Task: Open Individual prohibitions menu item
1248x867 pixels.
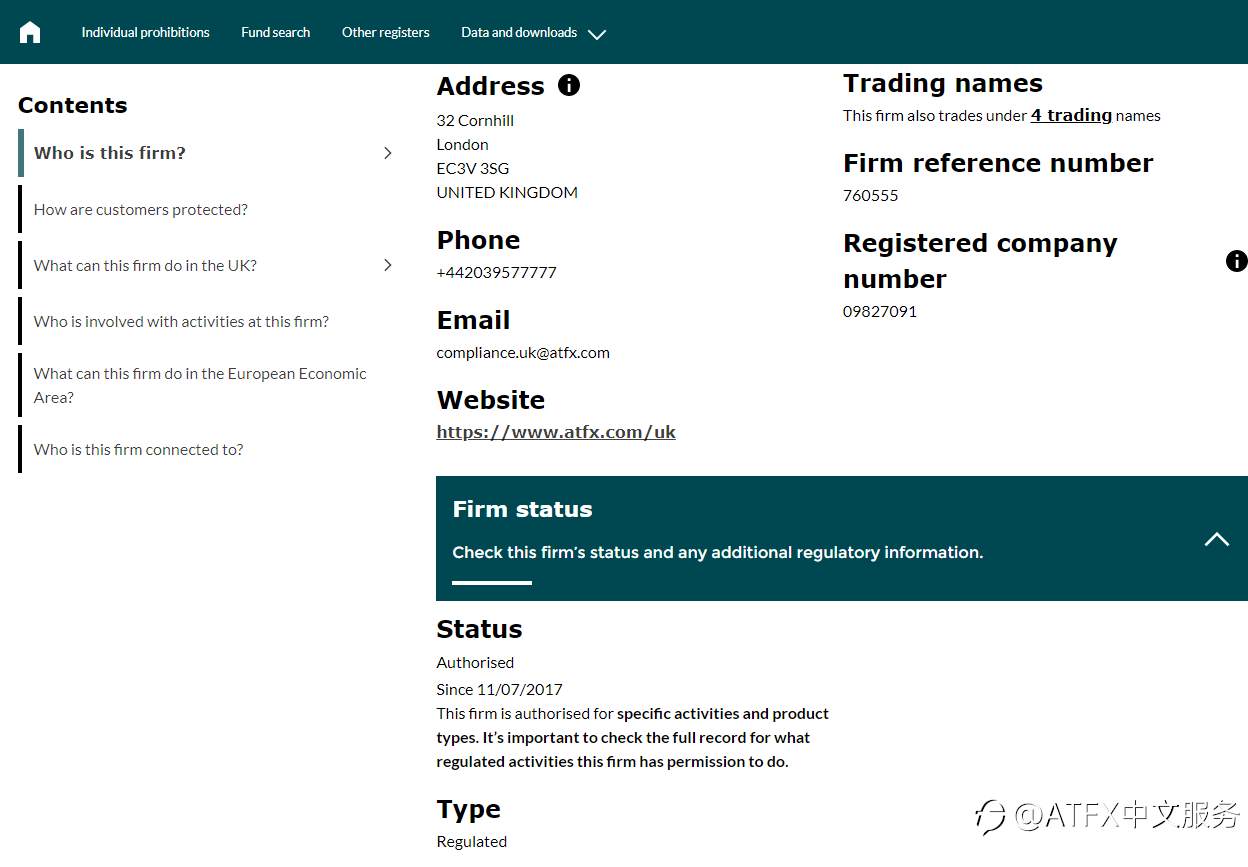Action: tap(146, 32)
